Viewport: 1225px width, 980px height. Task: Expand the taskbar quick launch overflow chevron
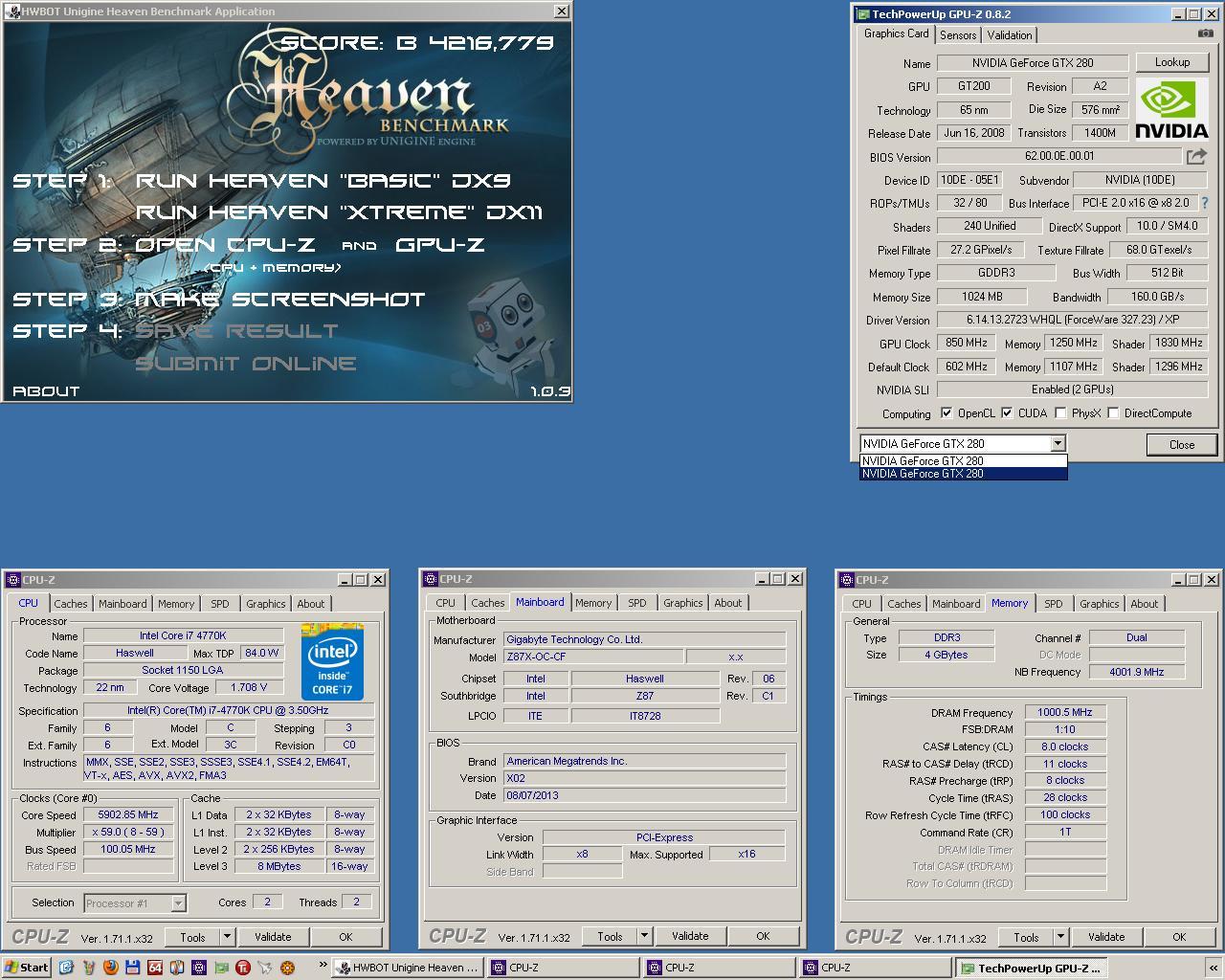323,966
